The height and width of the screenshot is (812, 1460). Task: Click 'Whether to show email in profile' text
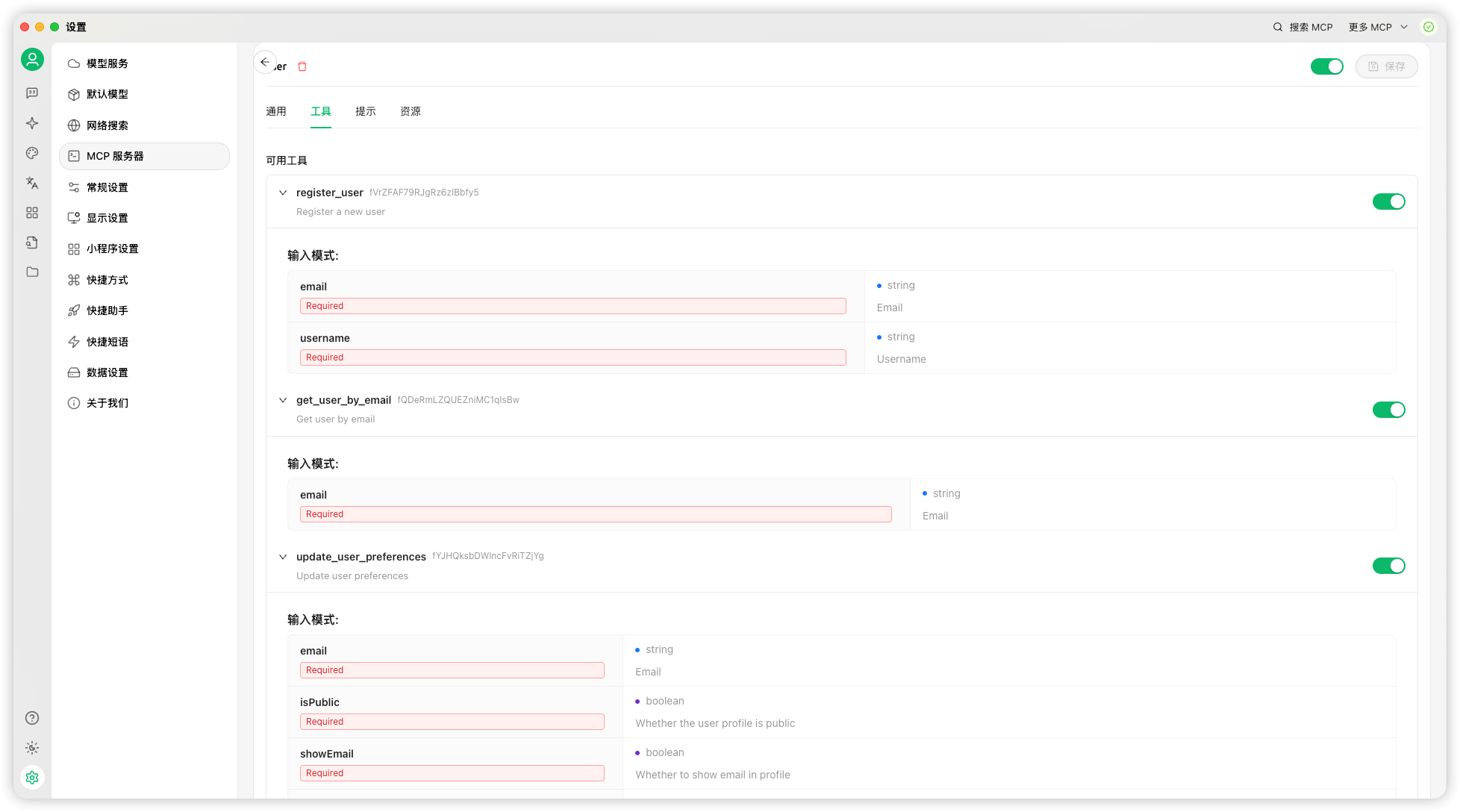[x=713, y=775]
